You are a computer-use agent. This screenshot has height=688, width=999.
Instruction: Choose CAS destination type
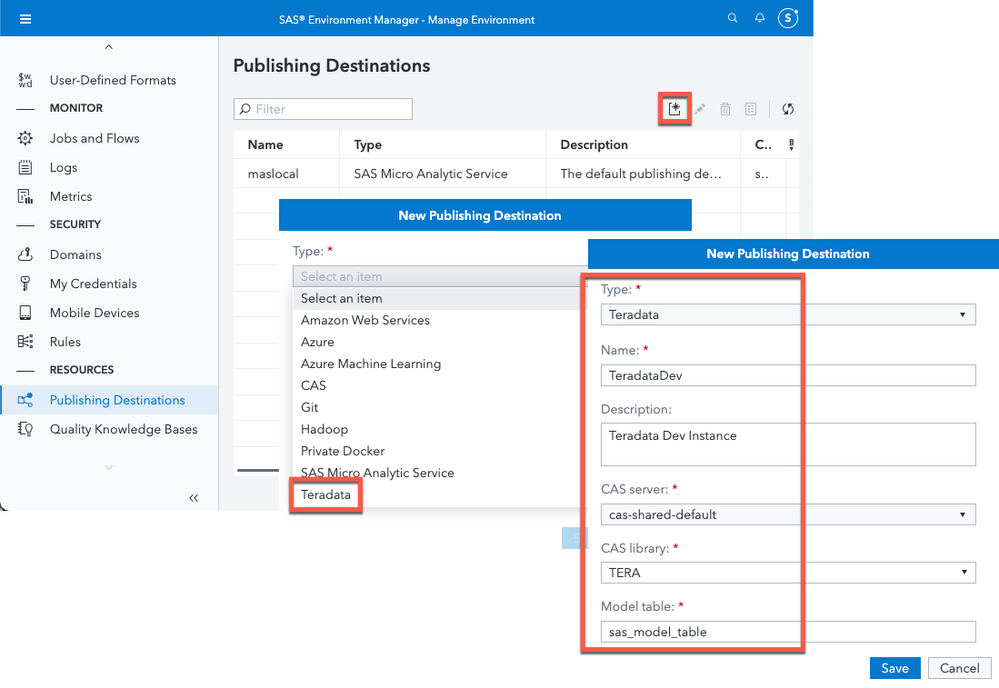tap(313, 385)
